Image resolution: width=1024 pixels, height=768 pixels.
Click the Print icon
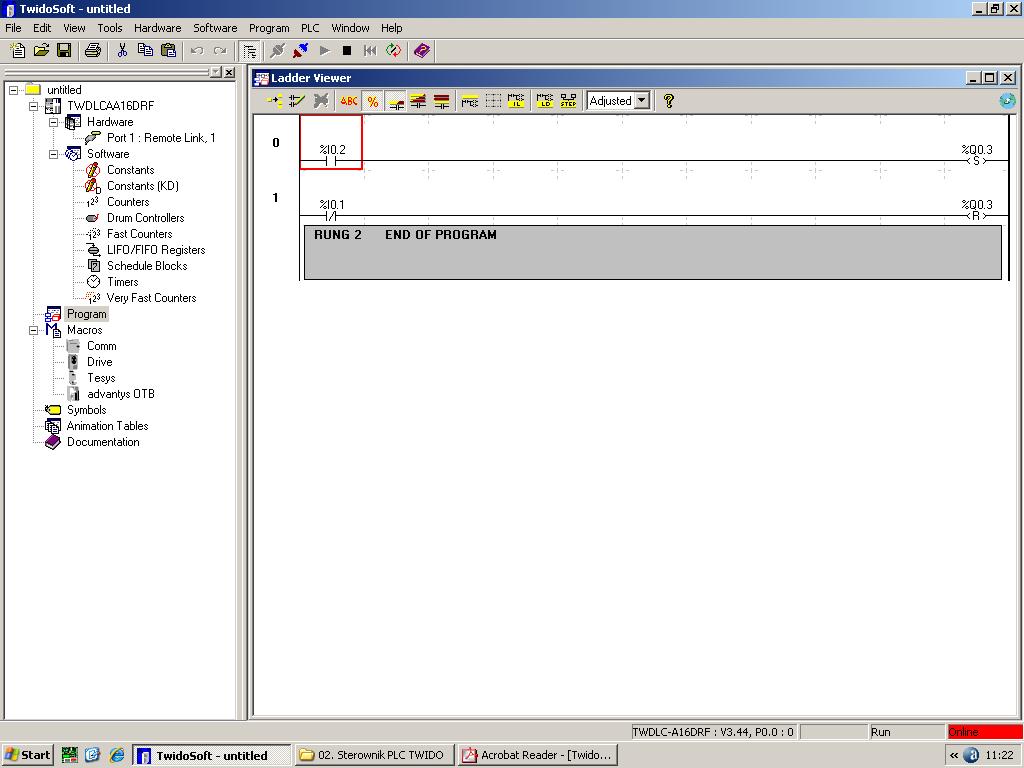click(93, 50)
